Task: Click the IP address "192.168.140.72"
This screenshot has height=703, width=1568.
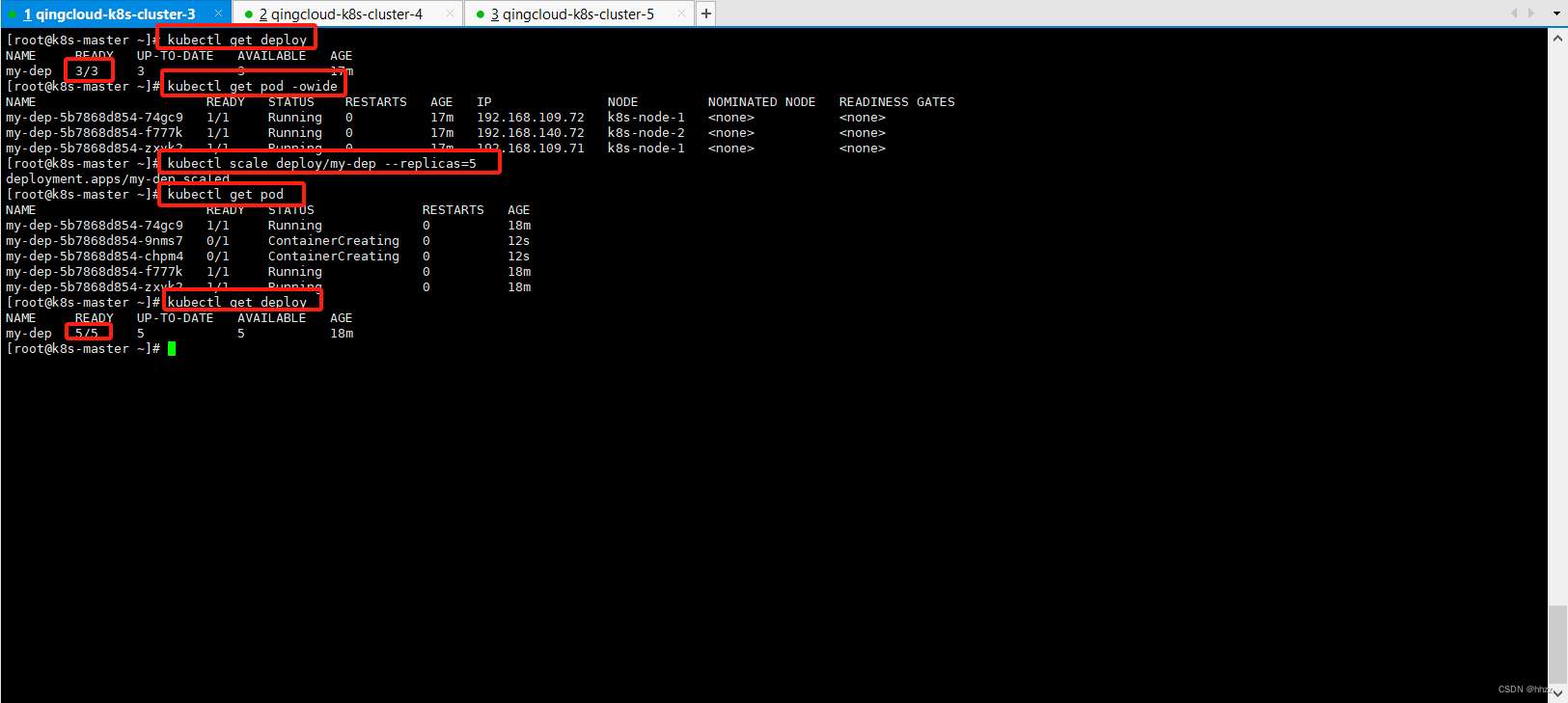Action: click(x=531, y=133)
